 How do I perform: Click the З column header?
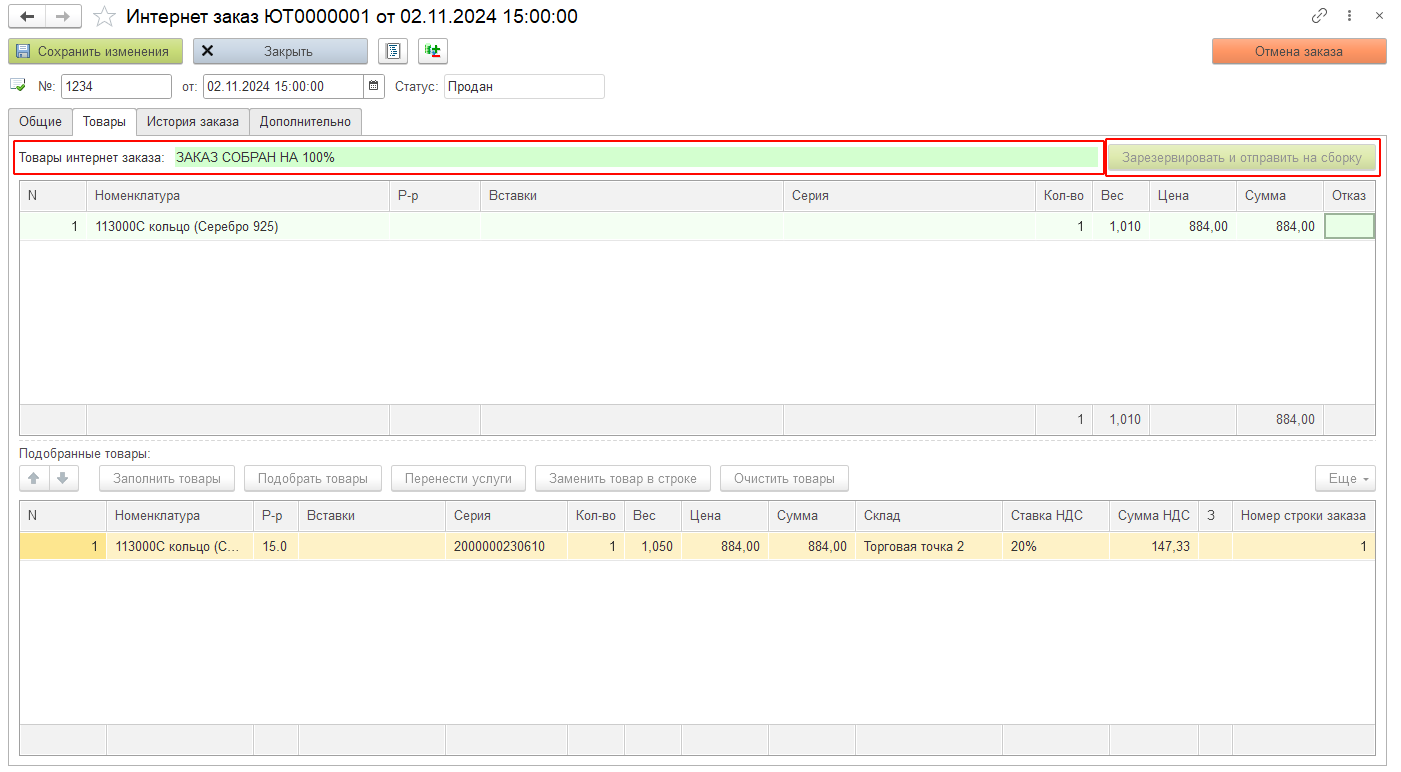pyautogui.click(x=1215, y=516)
